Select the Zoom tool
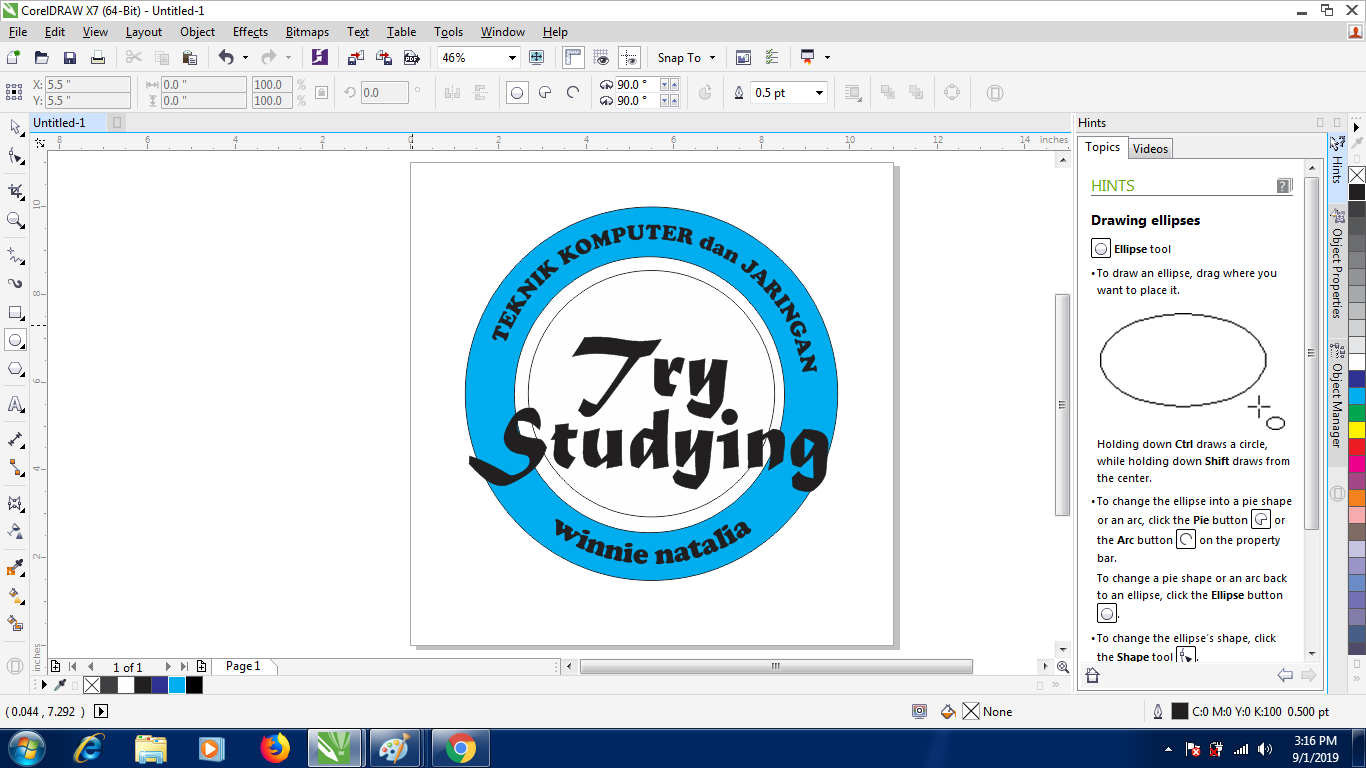Screen dimensions: 1366x768 (15, 221)
